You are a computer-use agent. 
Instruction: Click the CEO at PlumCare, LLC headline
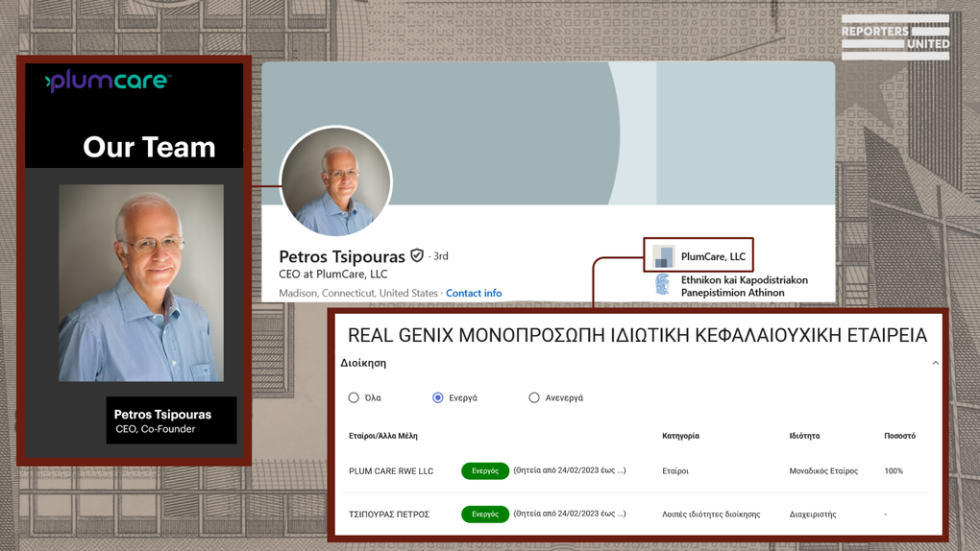pyautogui.click(x=333, y=274)
